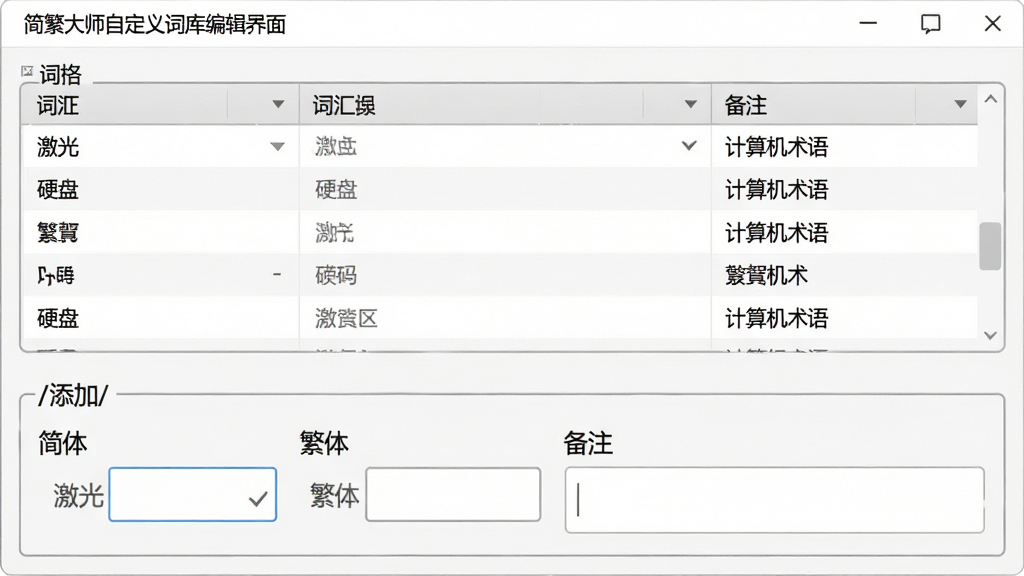Focus the large 备注 text box at the bottom

(775, 500)
